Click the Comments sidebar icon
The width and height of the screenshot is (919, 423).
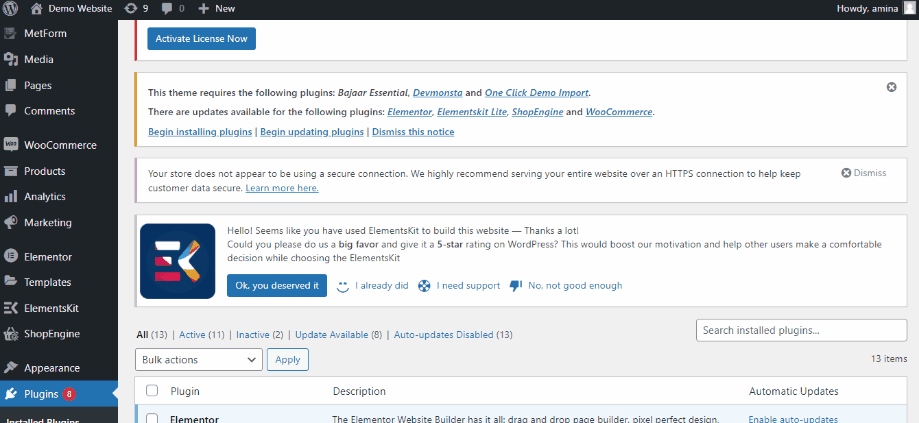(x=10, y=111)
